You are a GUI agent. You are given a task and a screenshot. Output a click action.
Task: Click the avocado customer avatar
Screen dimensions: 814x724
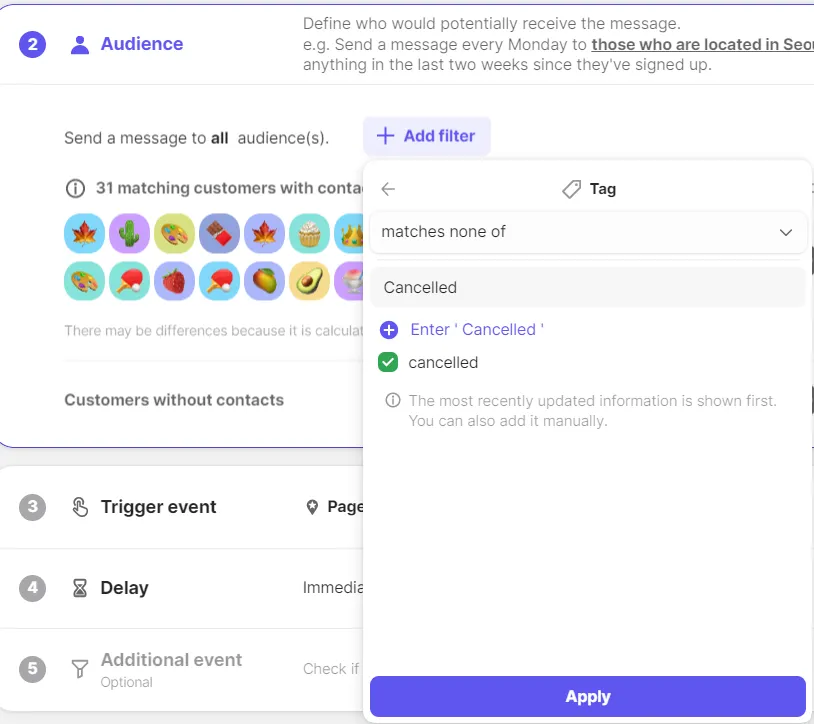pos(309,281)
